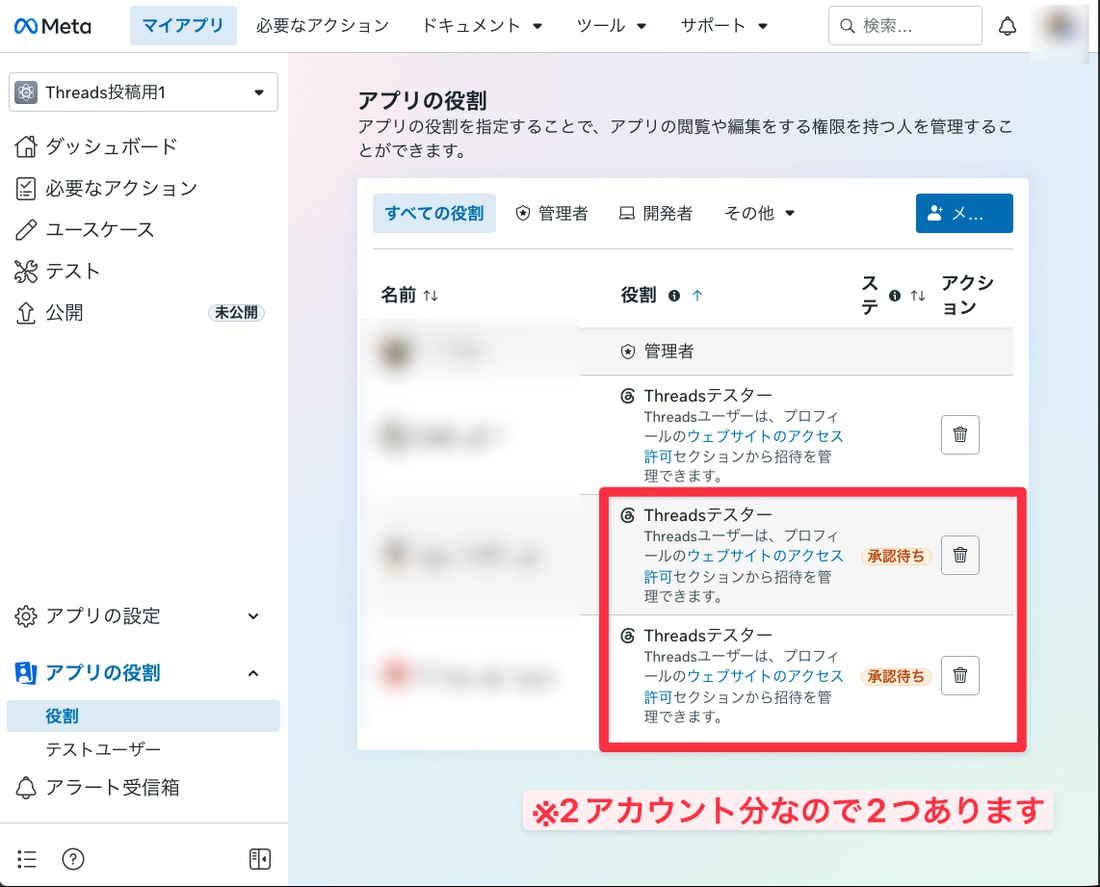Image resolution: width=1100 pixels, height=887 pixels.
Task: Click the pencil icon beside ユースケース
Action: pyautogui.click(x=26, y=229)
